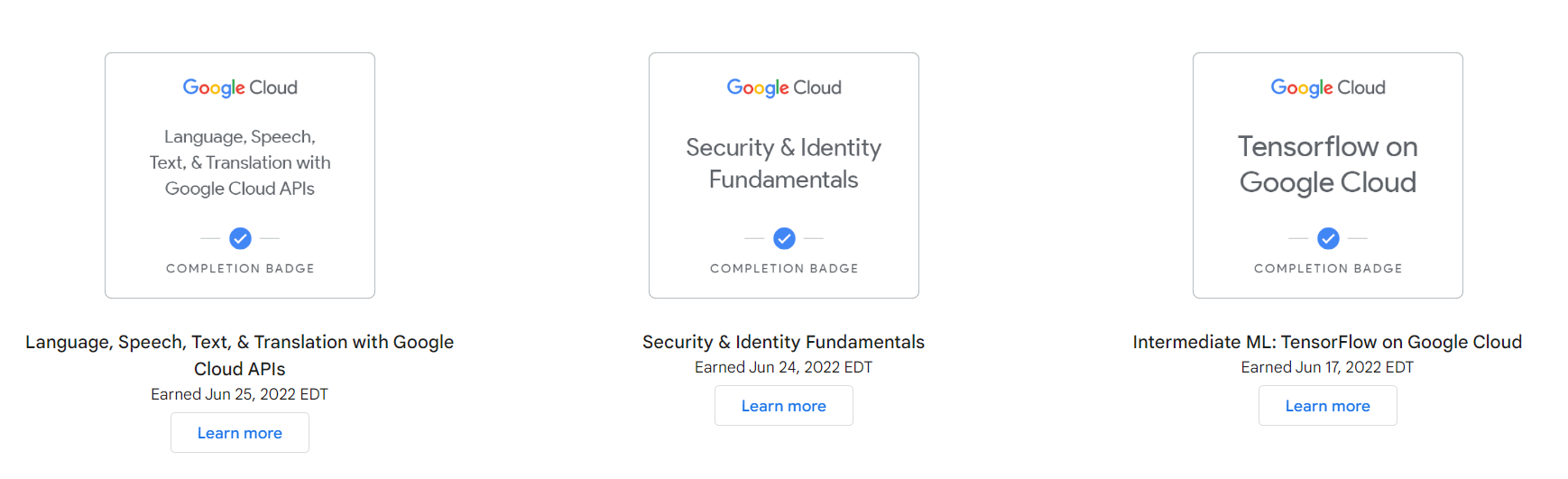Click Learn more under Intermediate ML TensorFlow
1568x479 pixels.
[x=1328, y=406]
